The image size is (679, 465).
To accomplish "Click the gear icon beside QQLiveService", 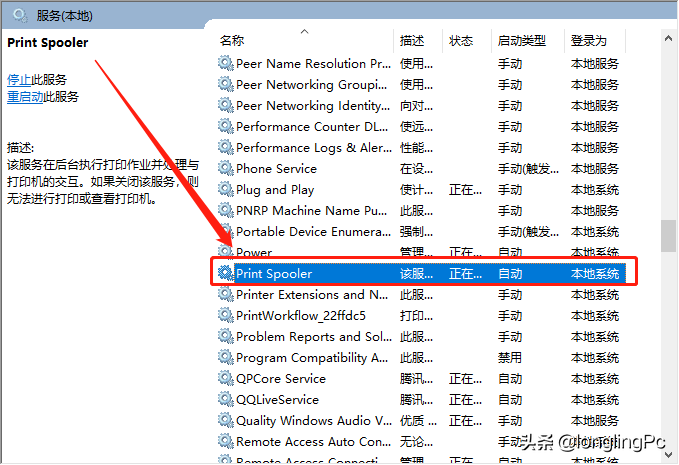I will [x=225, y=399].
